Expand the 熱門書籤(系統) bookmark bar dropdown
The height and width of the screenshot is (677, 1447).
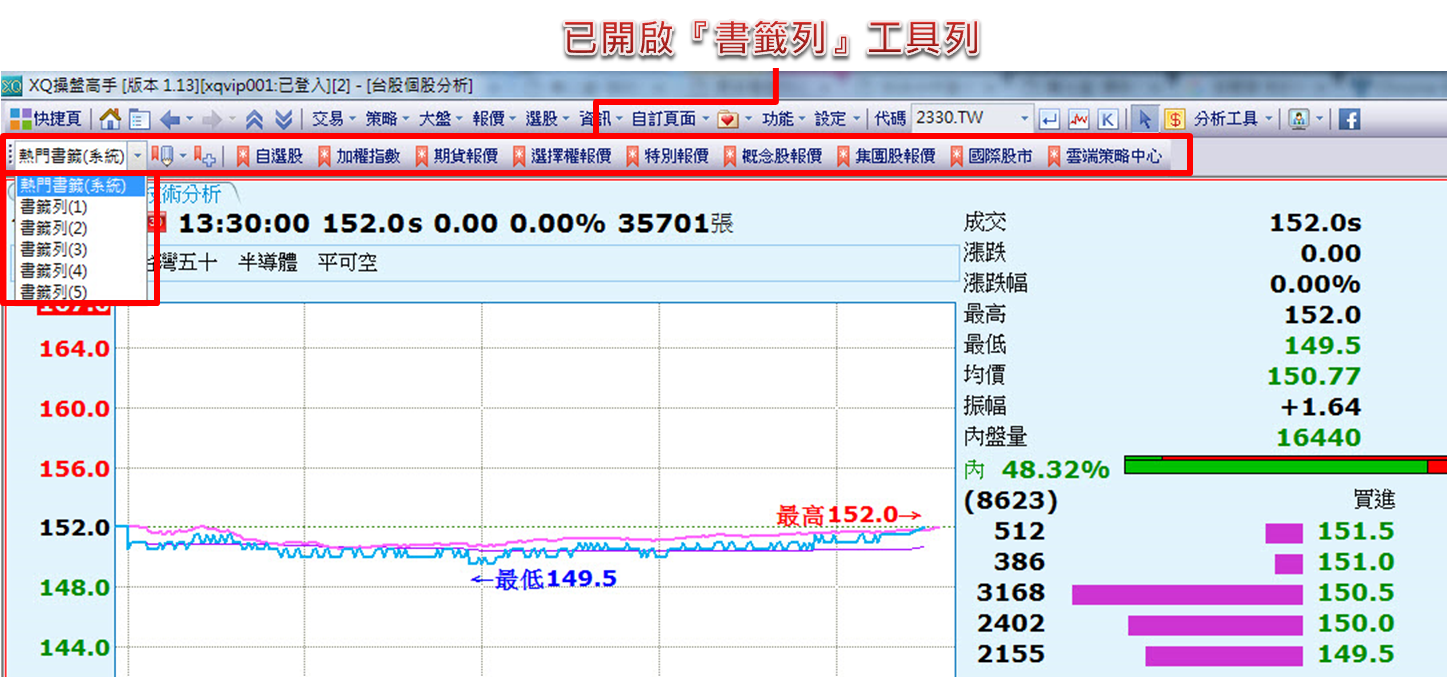click(138, 156)
